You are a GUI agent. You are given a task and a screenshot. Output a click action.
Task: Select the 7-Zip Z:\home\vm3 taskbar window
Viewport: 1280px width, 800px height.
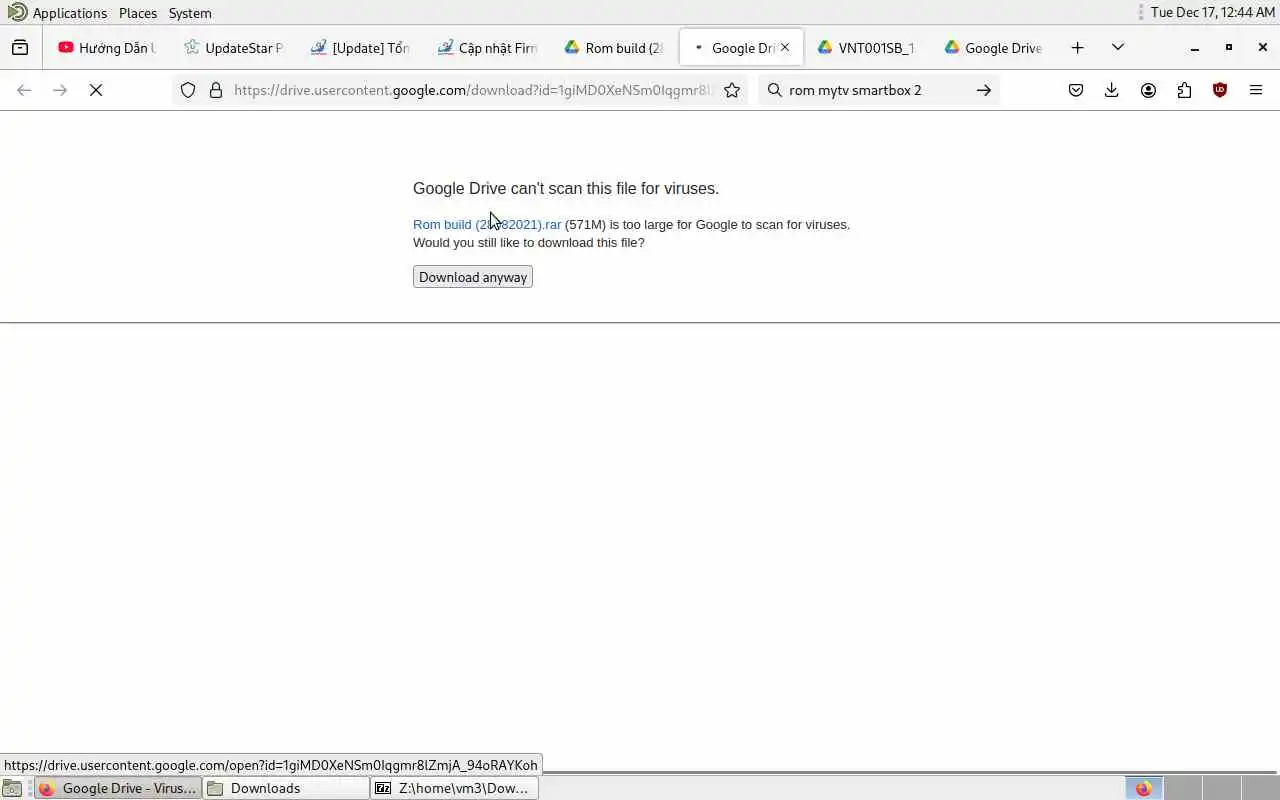(455, 788)
